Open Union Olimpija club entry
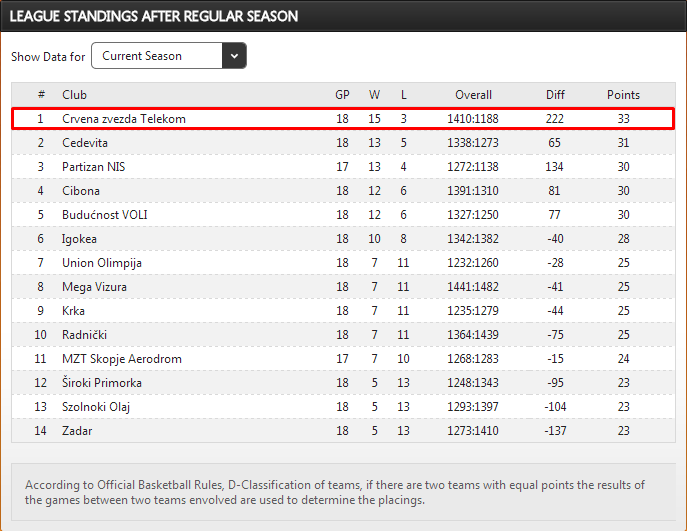This screenshot has height=531, width=687. tap(102, 263)
